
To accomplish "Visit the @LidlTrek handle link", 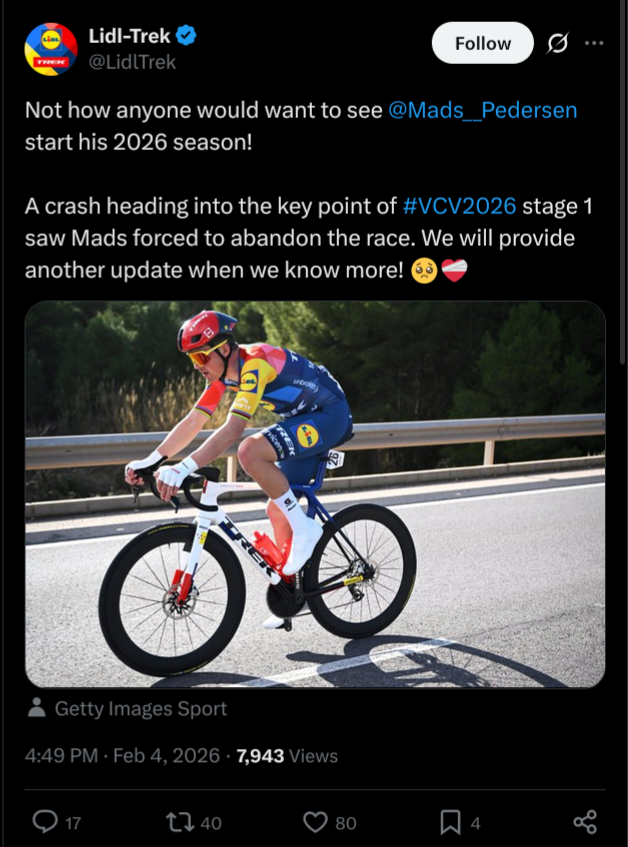I will (132, 62).
